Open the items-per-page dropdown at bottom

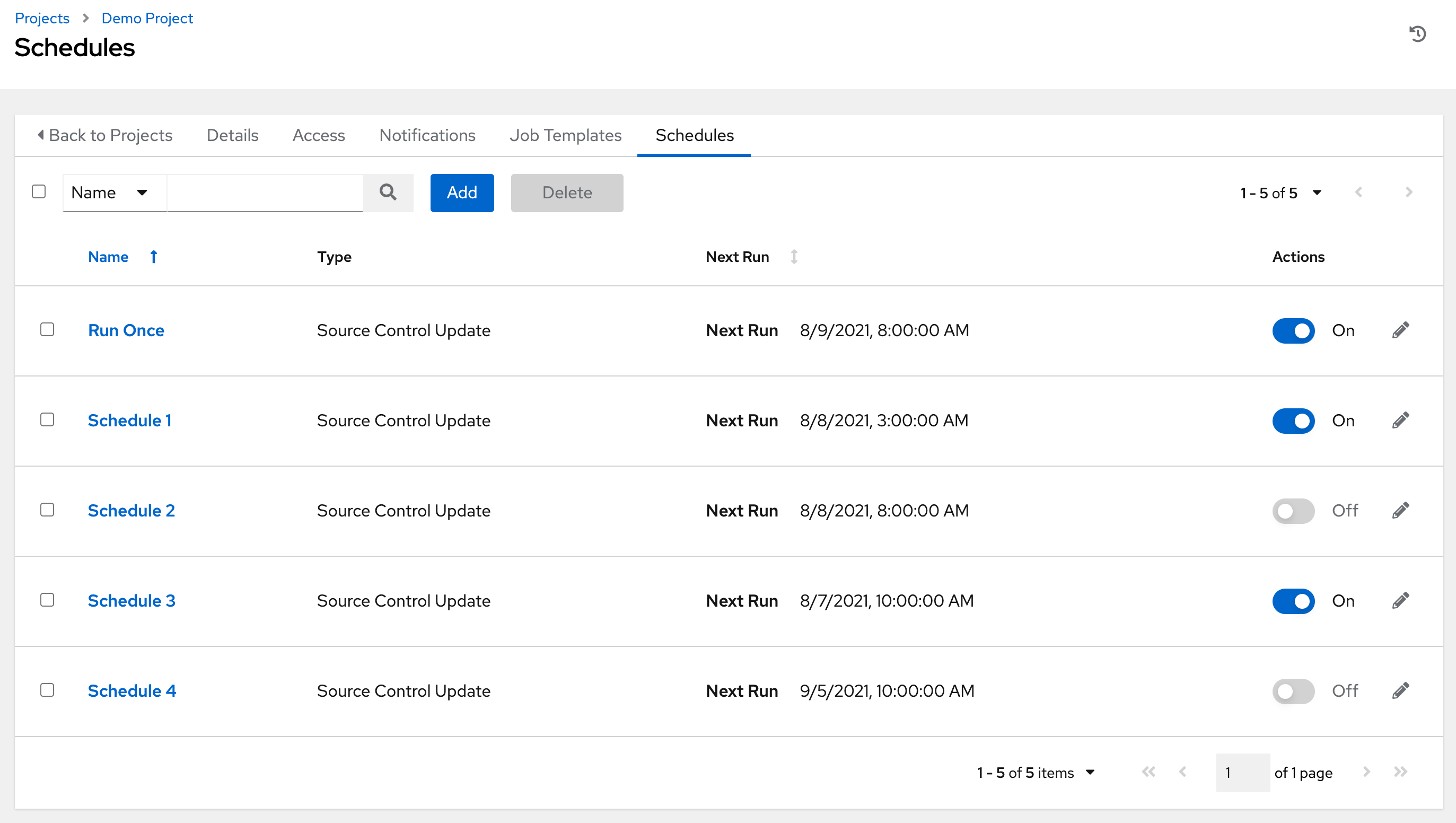point(1091,772)
